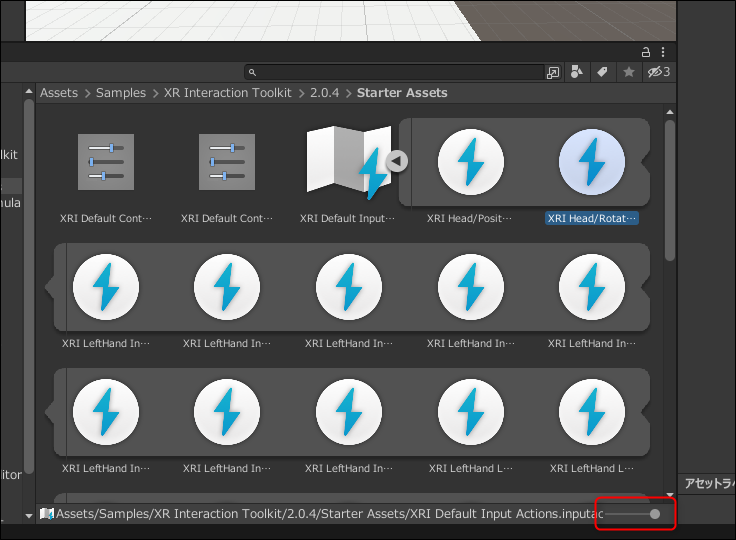Toggle hidden packages visibility eye icon
This screenshot has width=736, height=540.
pyautogui.click(x=659, y=72)
